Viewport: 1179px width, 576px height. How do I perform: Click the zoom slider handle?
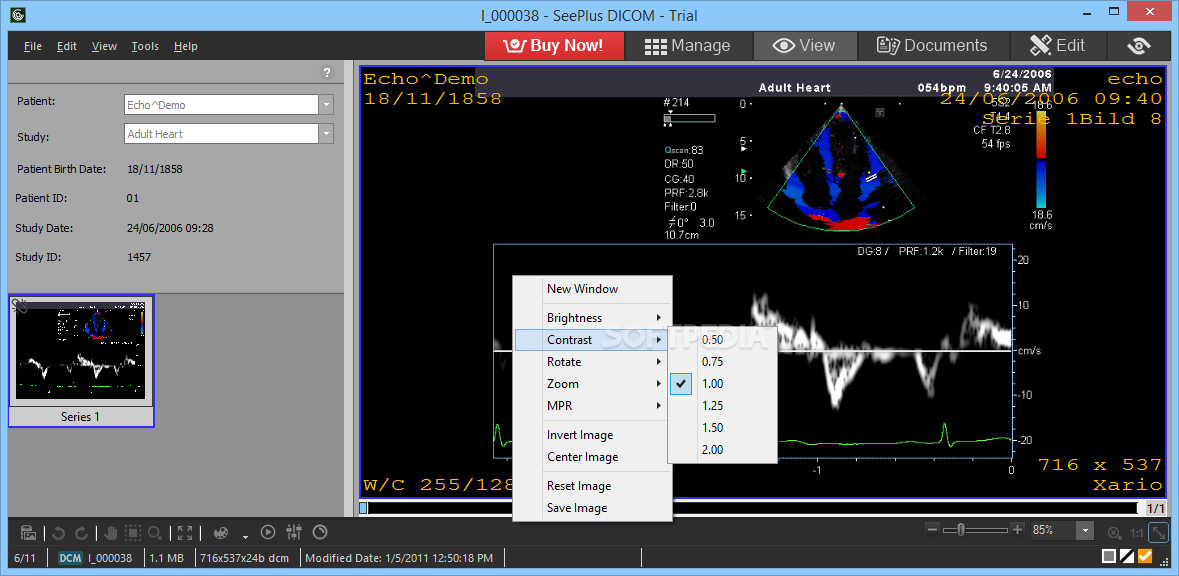tap(961, 529)
